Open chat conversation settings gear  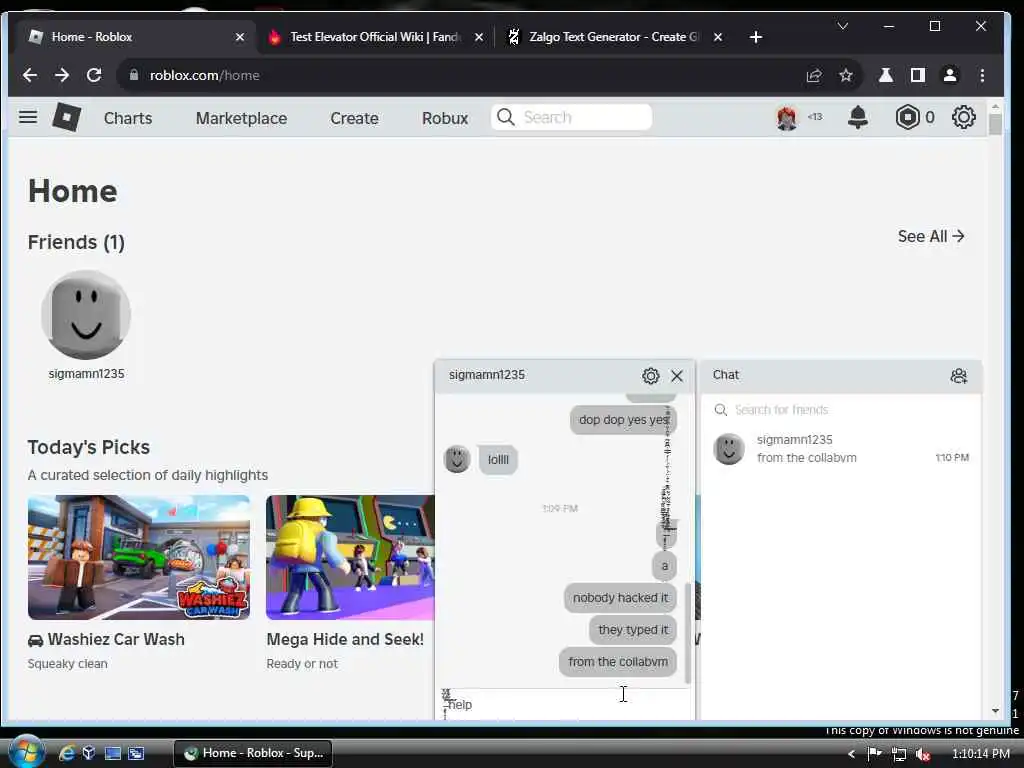[x=650, y=376]
